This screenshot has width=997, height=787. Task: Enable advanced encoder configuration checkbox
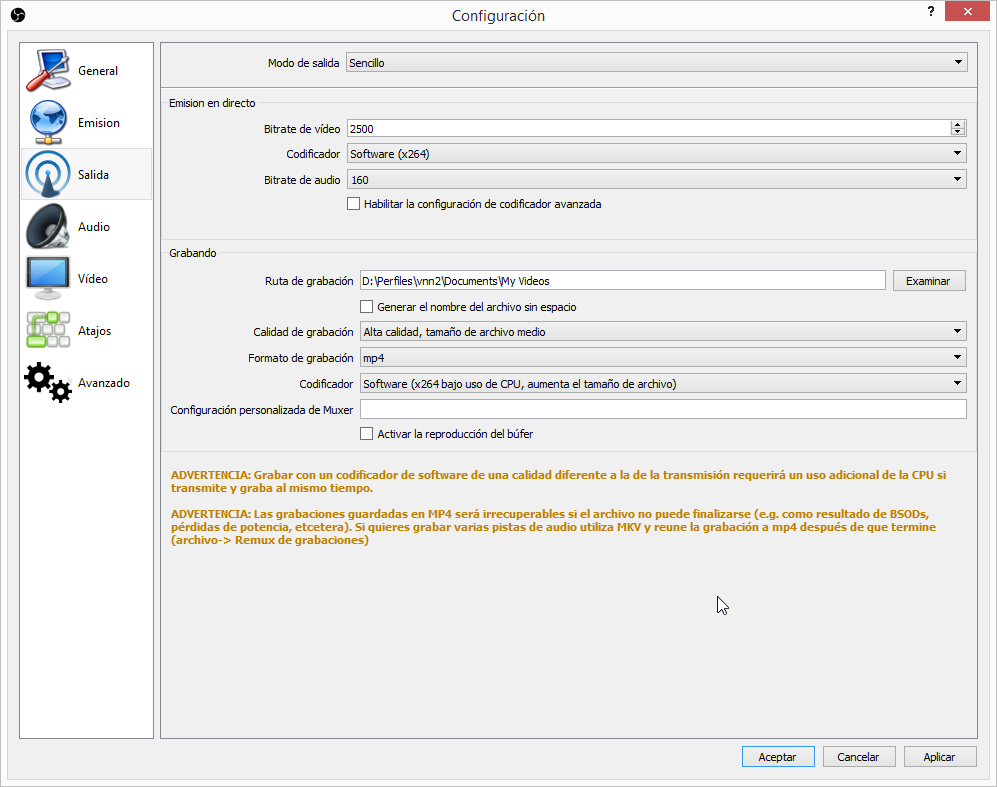pos(353,204)
